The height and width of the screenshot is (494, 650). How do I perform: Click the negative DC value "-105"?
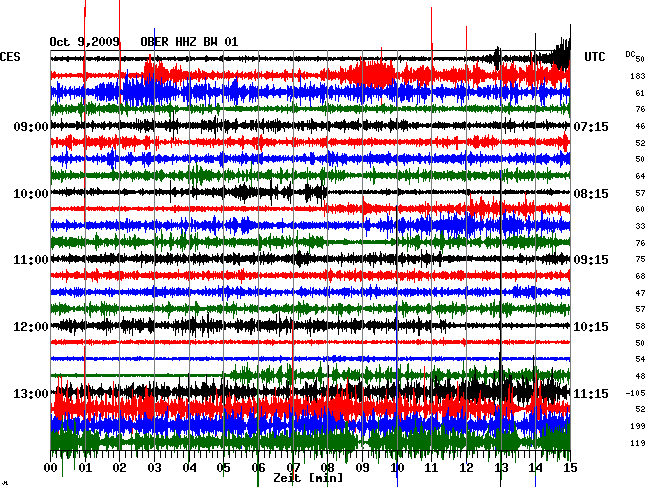click(x=635, y=393)
